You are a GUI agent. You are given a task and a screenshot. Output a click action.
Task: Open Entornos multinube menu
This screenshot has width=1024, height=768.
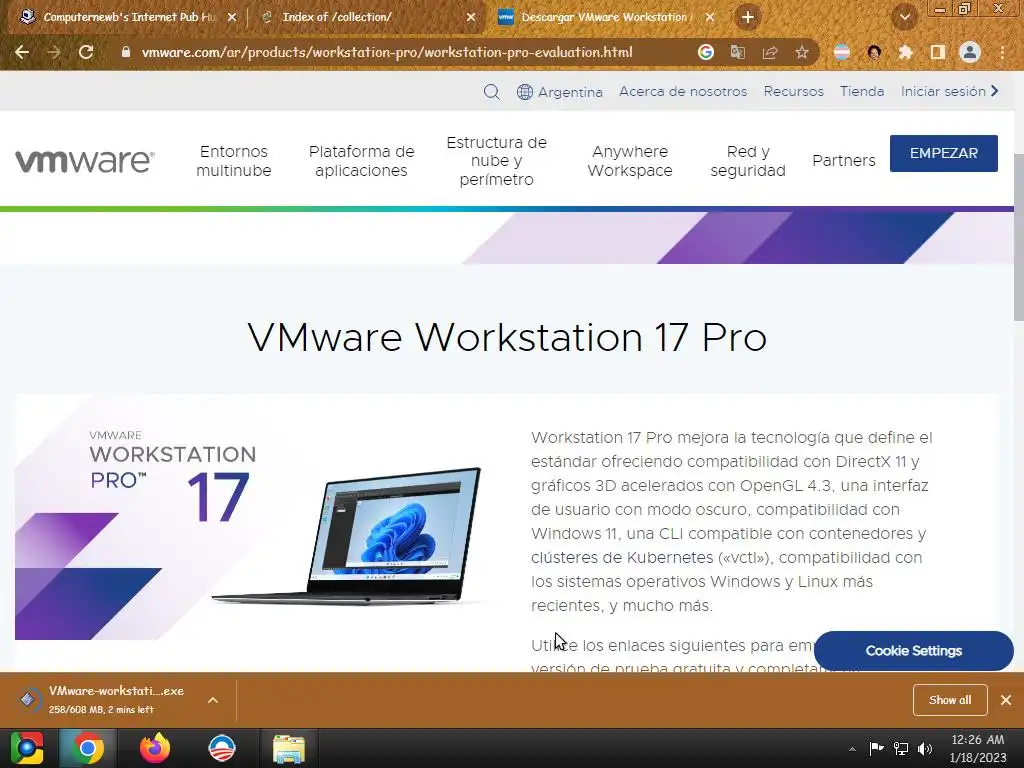[234, 161]
